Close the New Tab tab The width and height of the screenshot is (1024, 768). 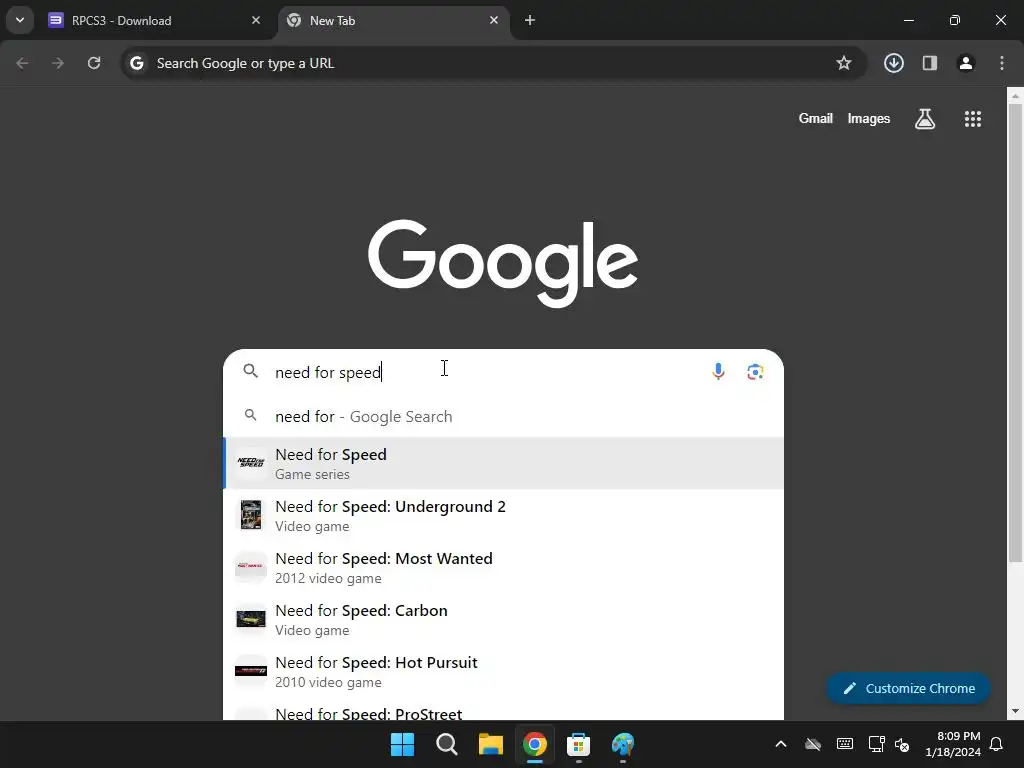coord(494,20)
